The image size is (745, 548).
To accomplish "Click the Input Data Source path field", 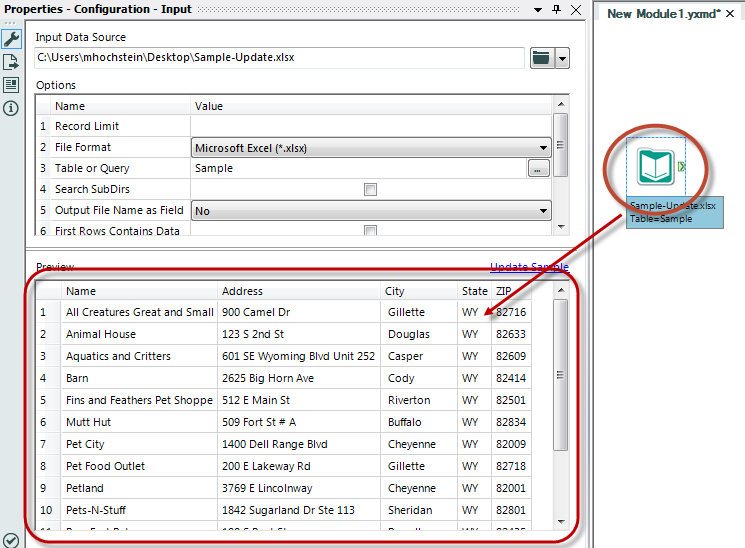I will point(279,58).
